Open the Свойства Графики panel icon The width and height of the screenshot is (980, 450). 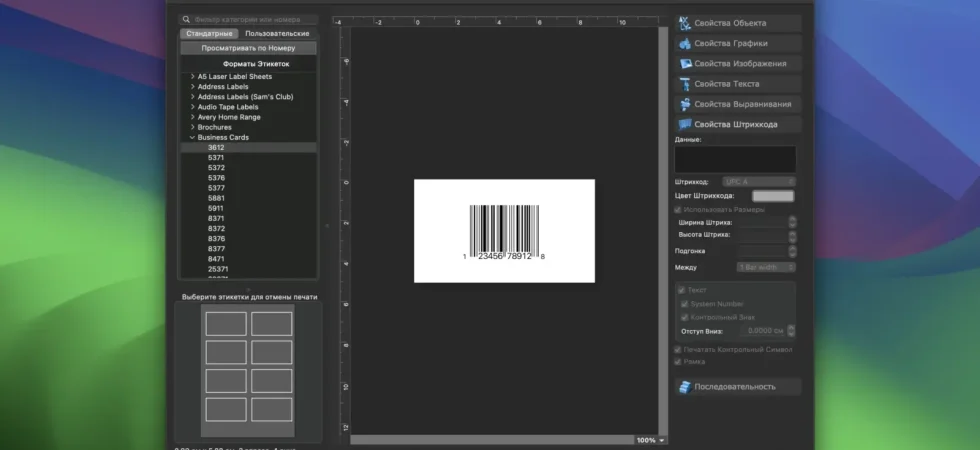(x=685, y=44)
